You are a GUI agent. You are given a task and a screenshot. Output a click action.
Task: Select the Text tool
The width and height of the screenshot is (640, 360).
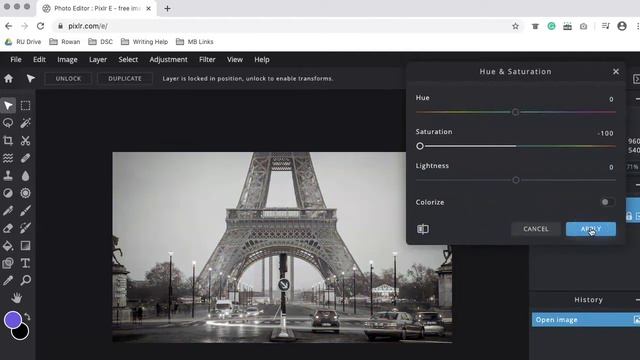[x=25, y=263]
